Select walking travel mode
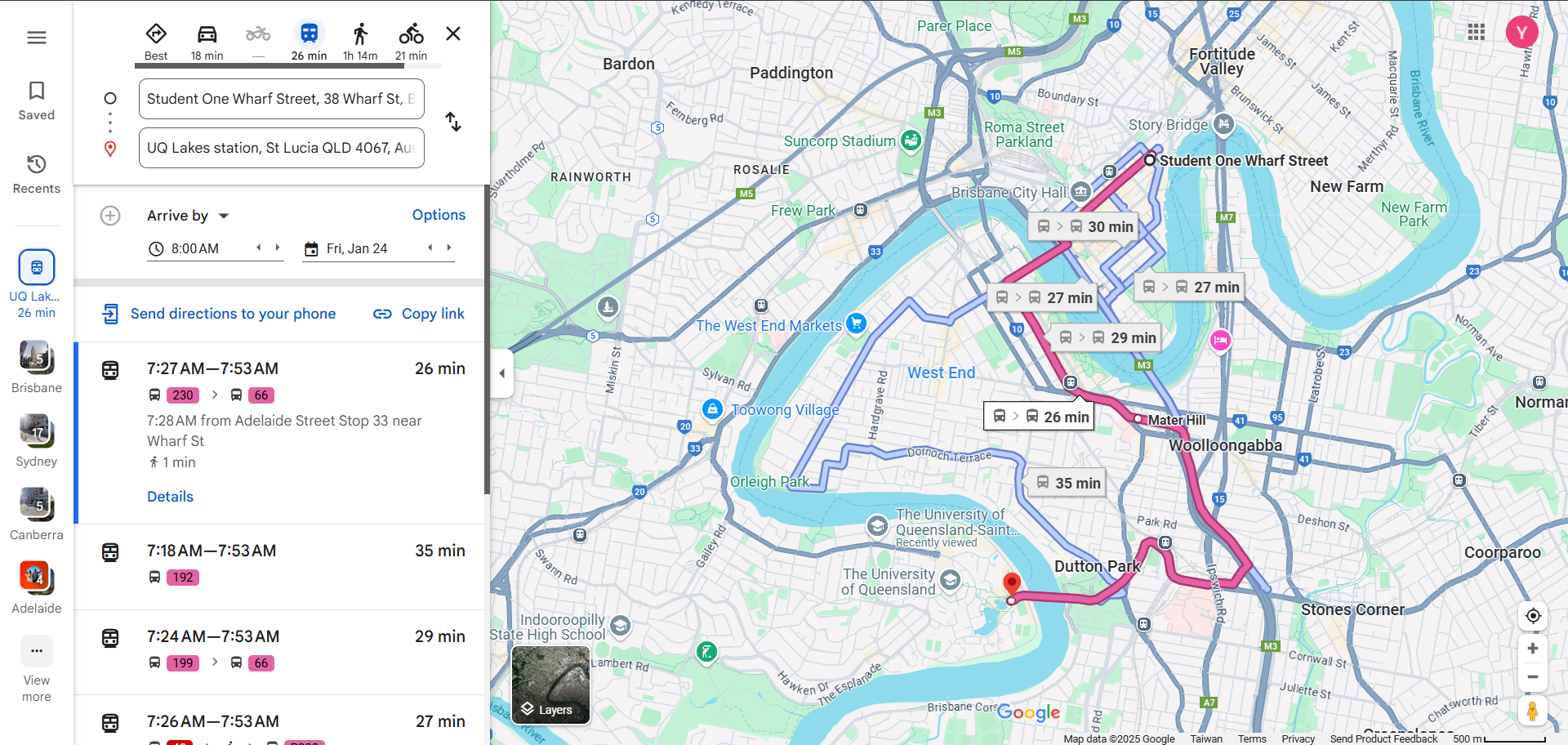 click(359, 41)
